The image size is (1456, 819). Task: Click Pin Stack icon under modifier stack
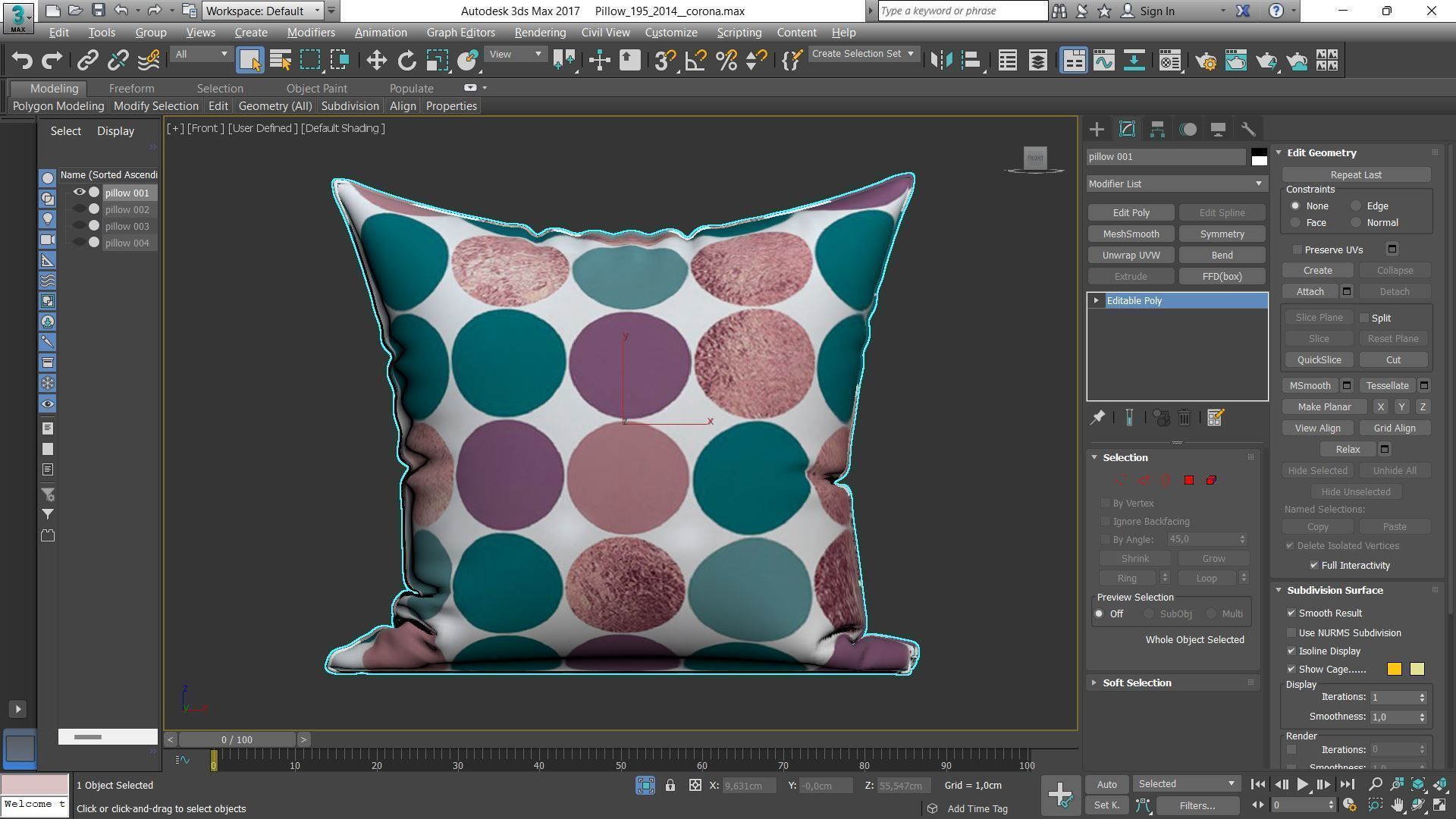point(1097,417)
